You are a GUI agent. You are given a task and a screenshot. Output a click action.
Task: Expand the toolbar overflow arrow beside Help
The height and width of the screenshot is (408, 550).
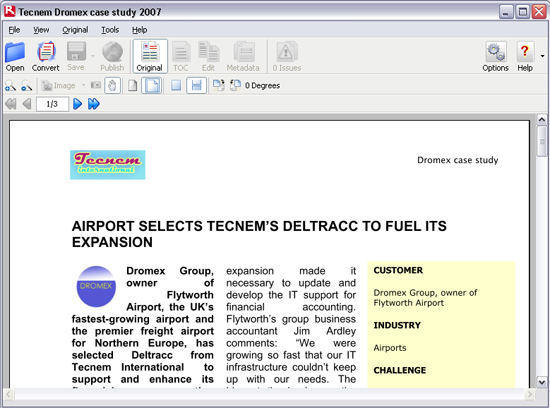point(543,56)
